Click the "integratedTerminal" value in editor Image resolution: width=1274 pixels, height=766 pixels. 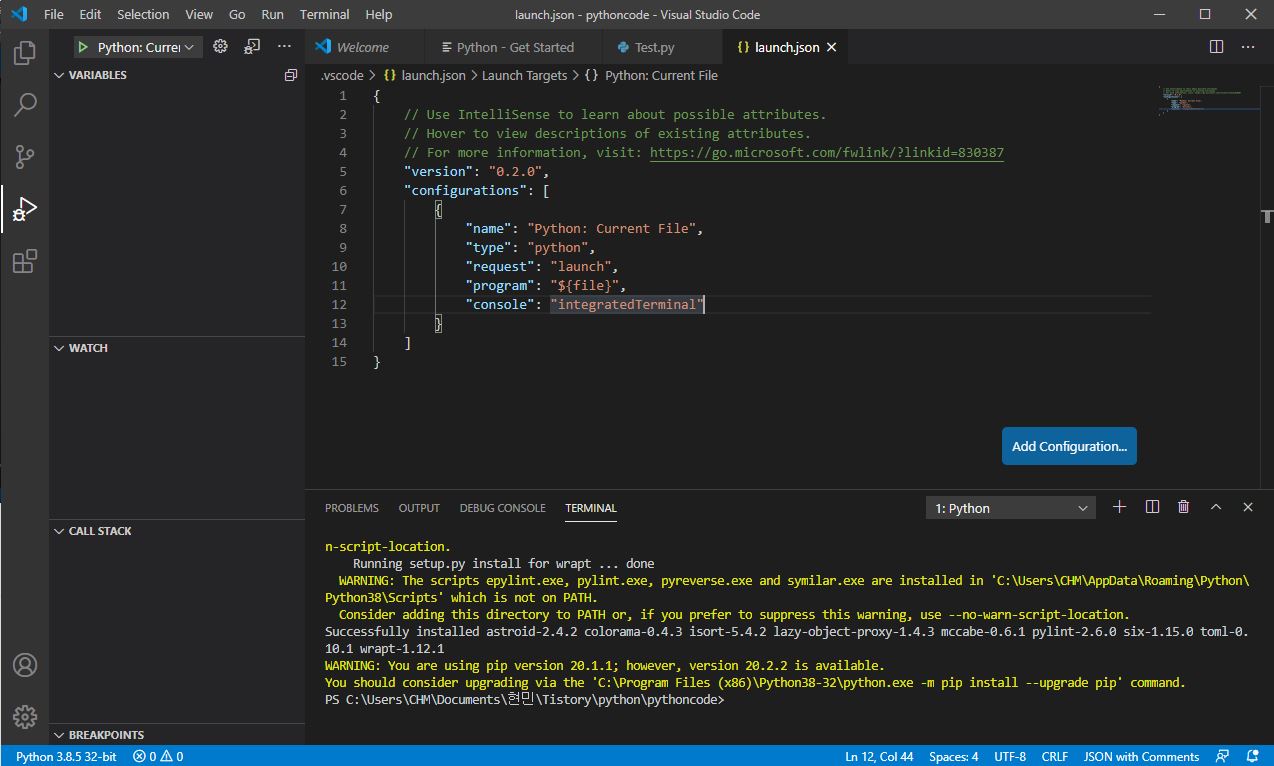coord(627,304)
